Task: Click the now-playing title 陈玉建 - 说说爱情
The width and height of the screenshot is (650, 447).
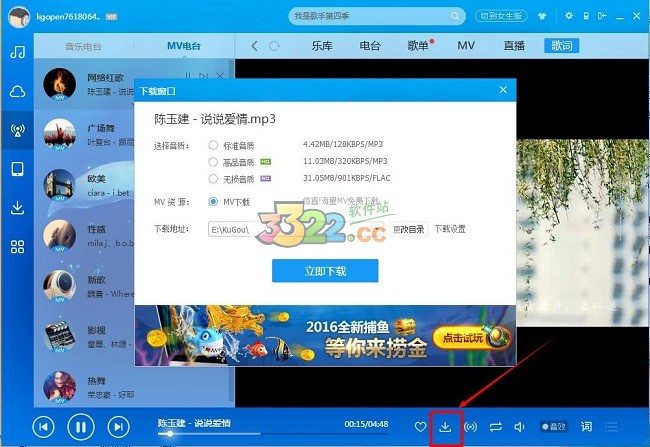Action: [x=194, y=423]
